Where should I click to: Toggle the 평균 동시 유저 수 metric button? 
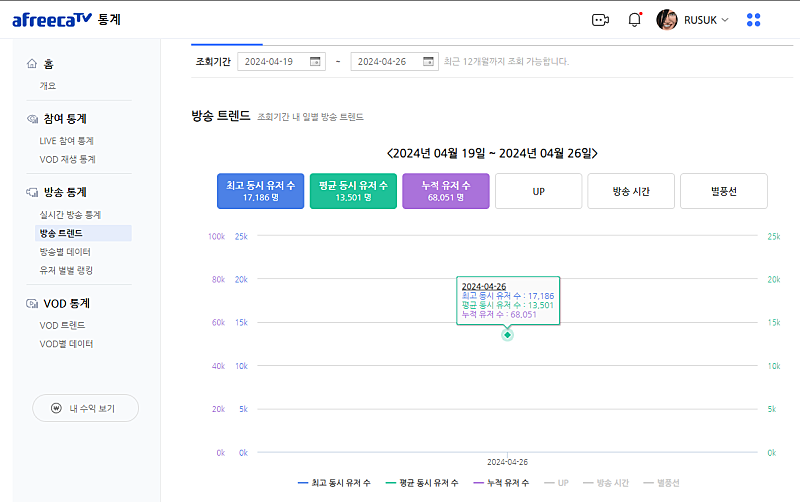point(353,191)
